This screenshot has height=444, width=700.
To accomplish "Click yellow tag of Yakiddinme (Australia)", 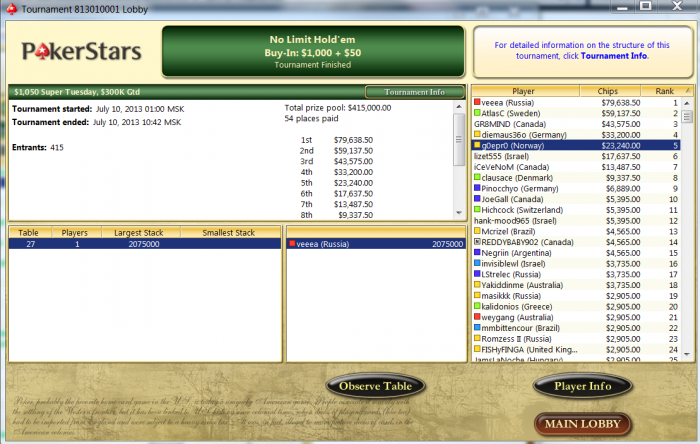I will click(477, 284).
